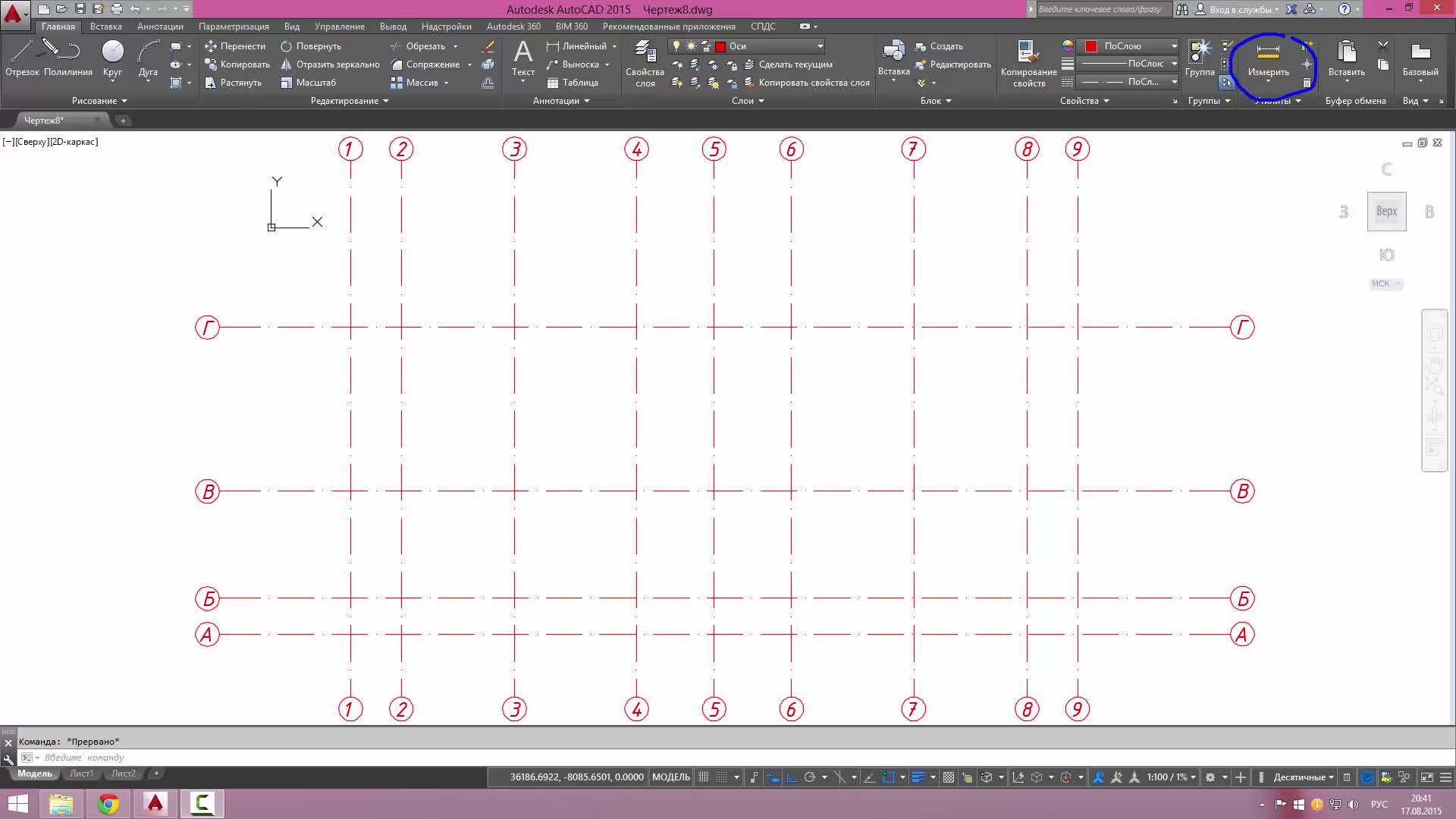The height and width of the screenshot is (819, 1456).
Task: Expand the Рисование panel
Action: click(x=99, y=101)
